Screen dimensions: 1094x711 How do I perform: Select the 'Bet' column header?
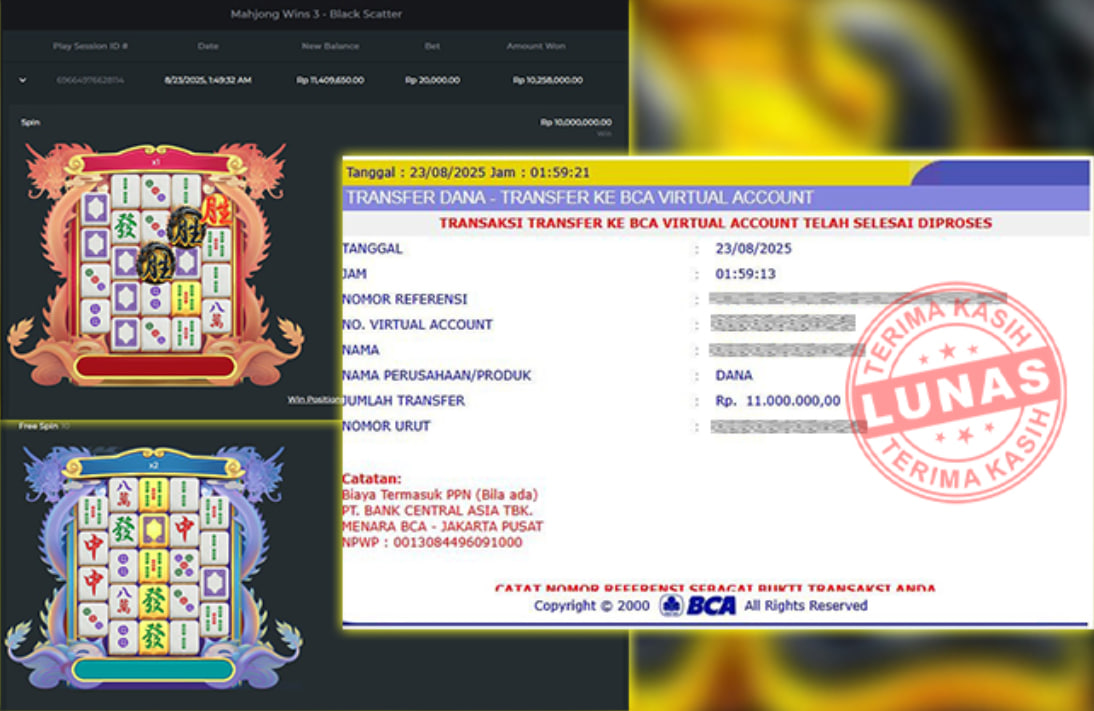click(433, 46)
